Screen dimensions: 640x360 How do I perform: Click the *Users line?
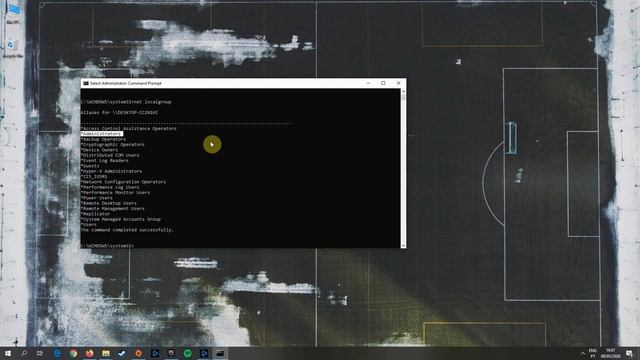89,224
